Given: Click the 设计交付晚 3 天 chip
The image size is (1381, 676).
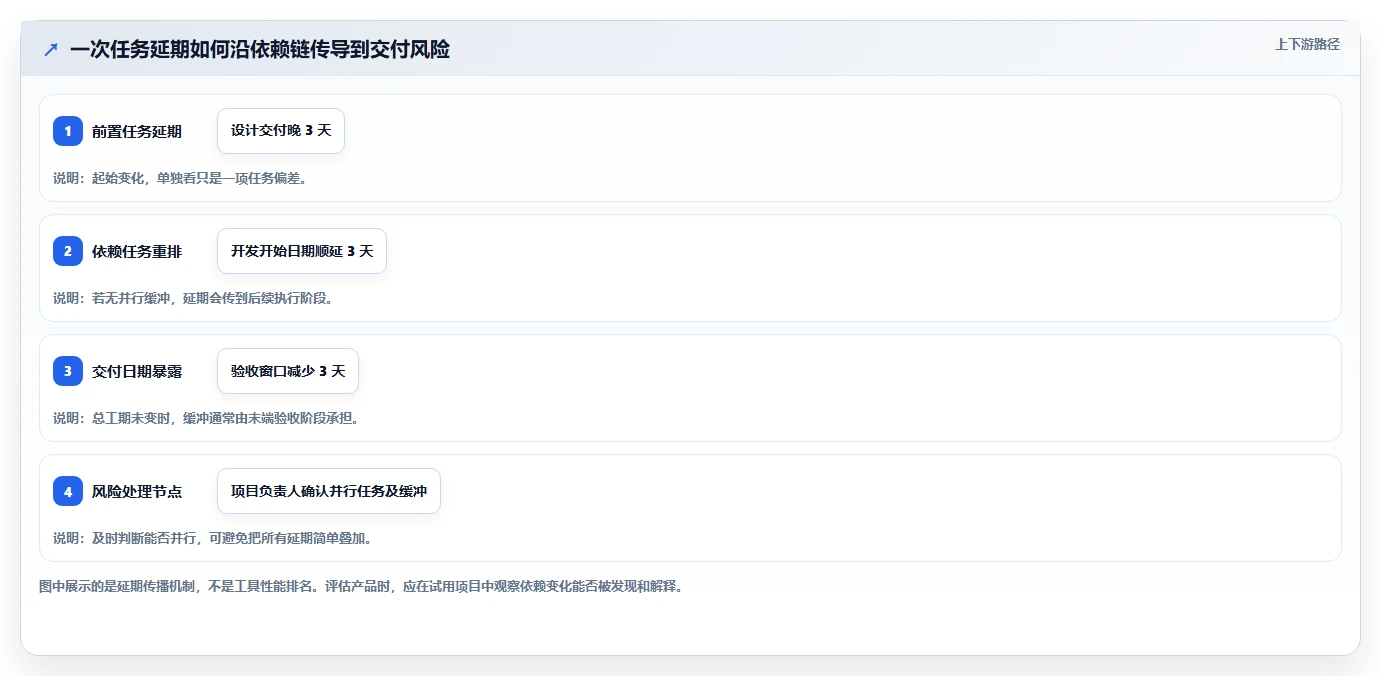Looking at the screenshot, I should (281, 131).
